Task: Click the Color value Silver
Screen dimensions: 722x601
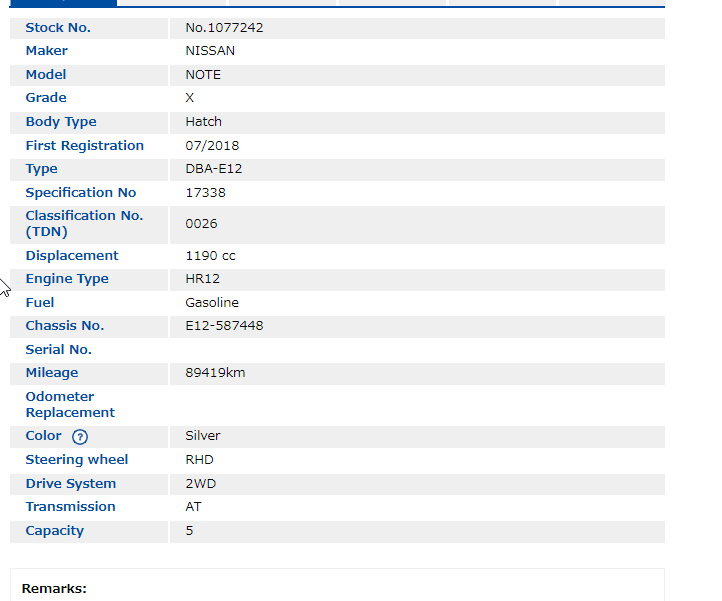Action: click(x=203, y=436)
